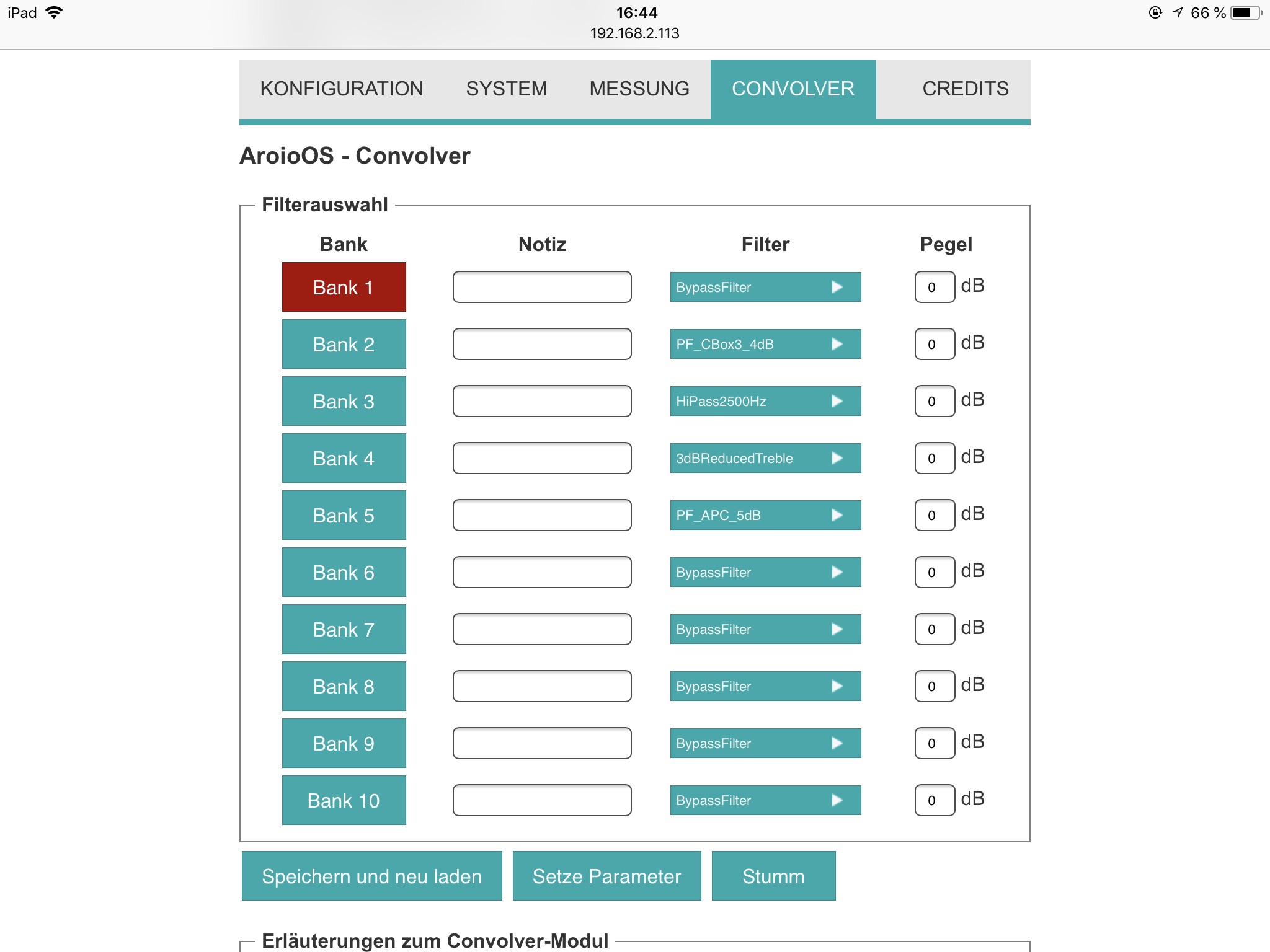Viewport: 1270px width, 952px height.
Task: Click the Bank 3 Pegel dB input
Action: pyautogui.click(x=935, y=401)
